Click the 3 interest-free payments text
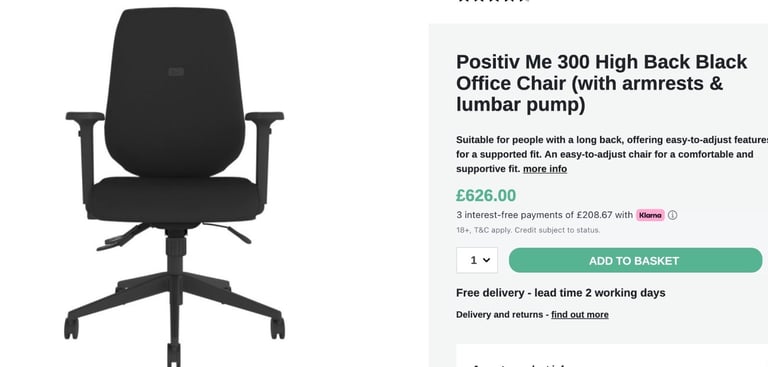This screenshot has height=367, width=768. click(545, 215)
